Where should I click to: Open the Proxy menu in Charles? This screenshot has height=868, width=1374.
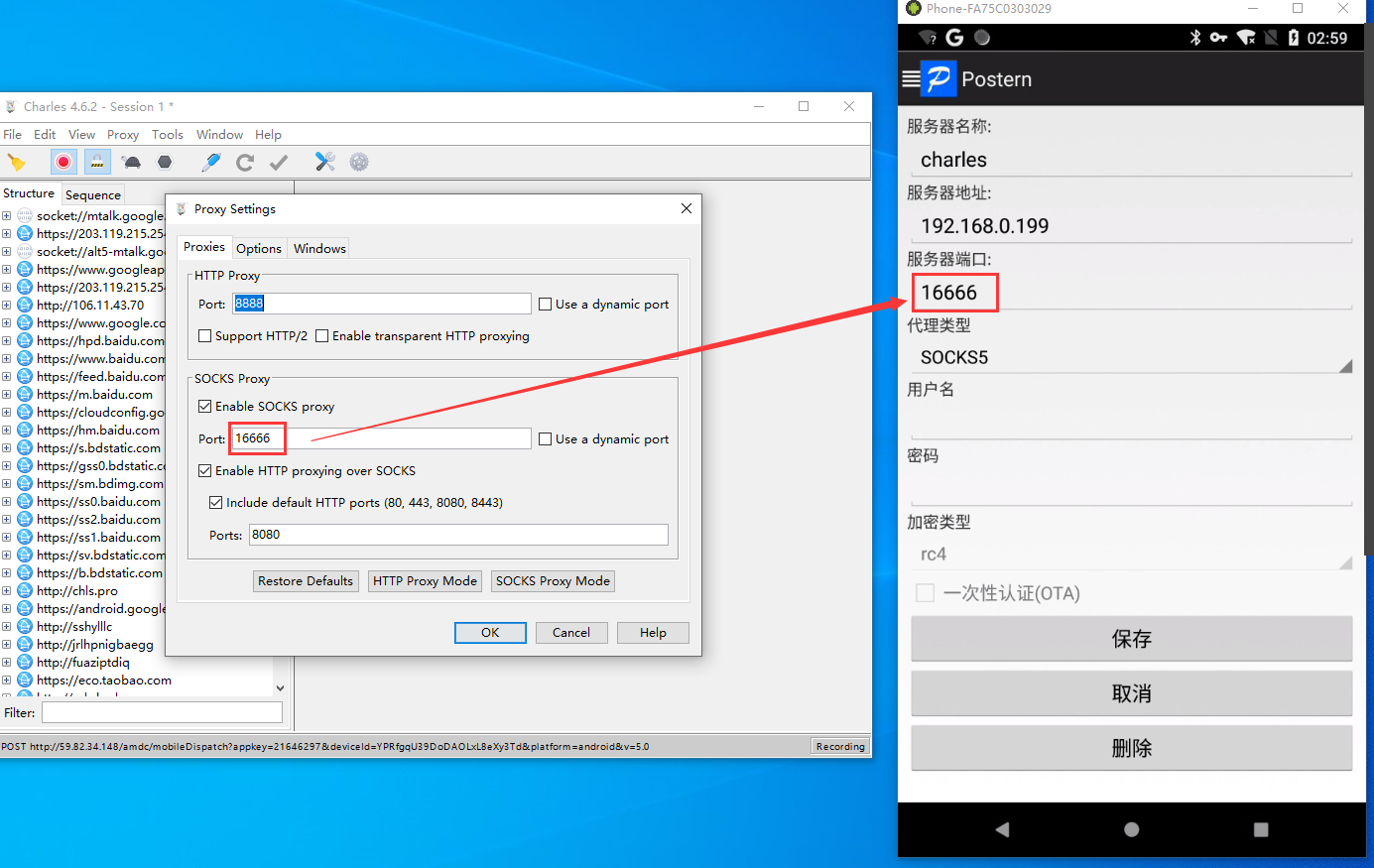tap(123, 134)
